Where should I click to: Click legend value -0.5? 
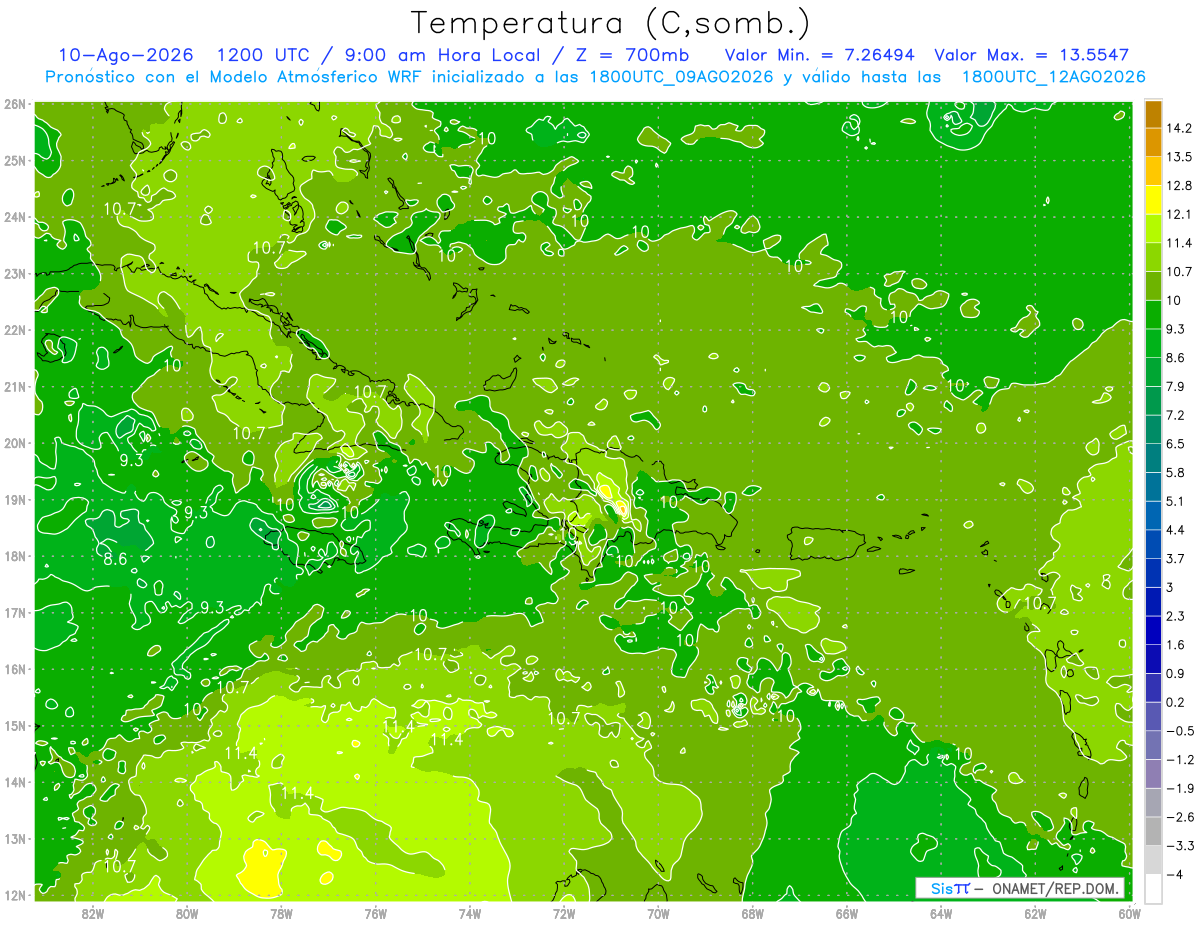[x=1180, y=731]
